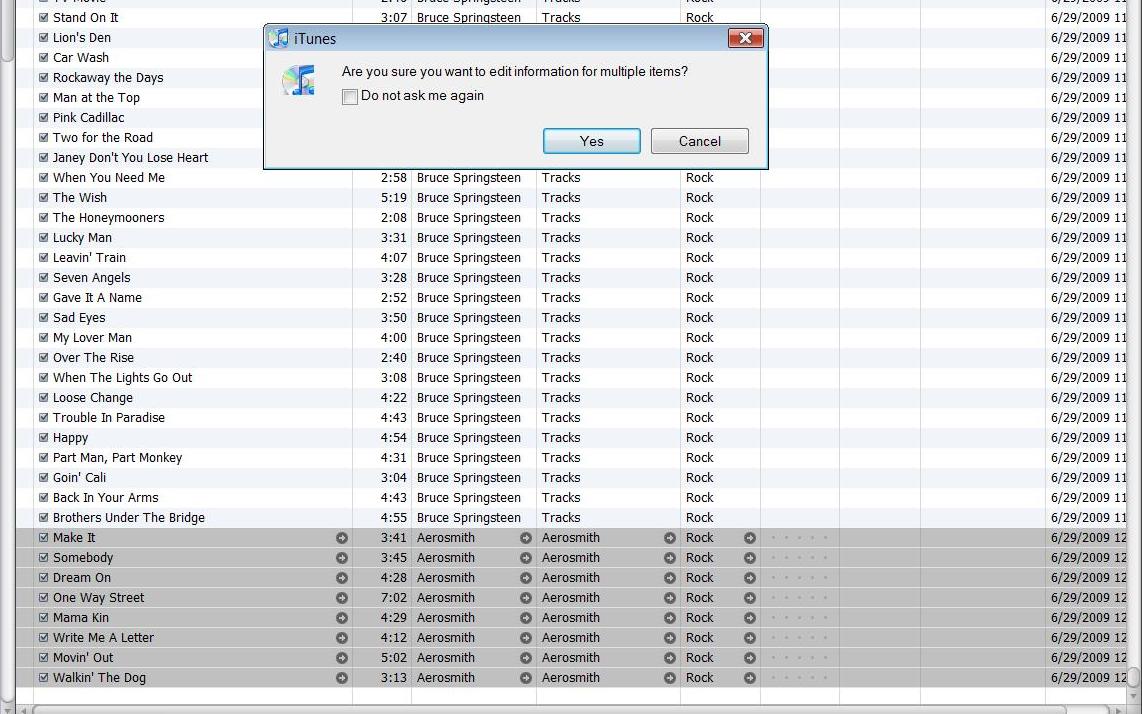Select the song 'Rockaway the Days'
1142x714 pixels.
108,77
